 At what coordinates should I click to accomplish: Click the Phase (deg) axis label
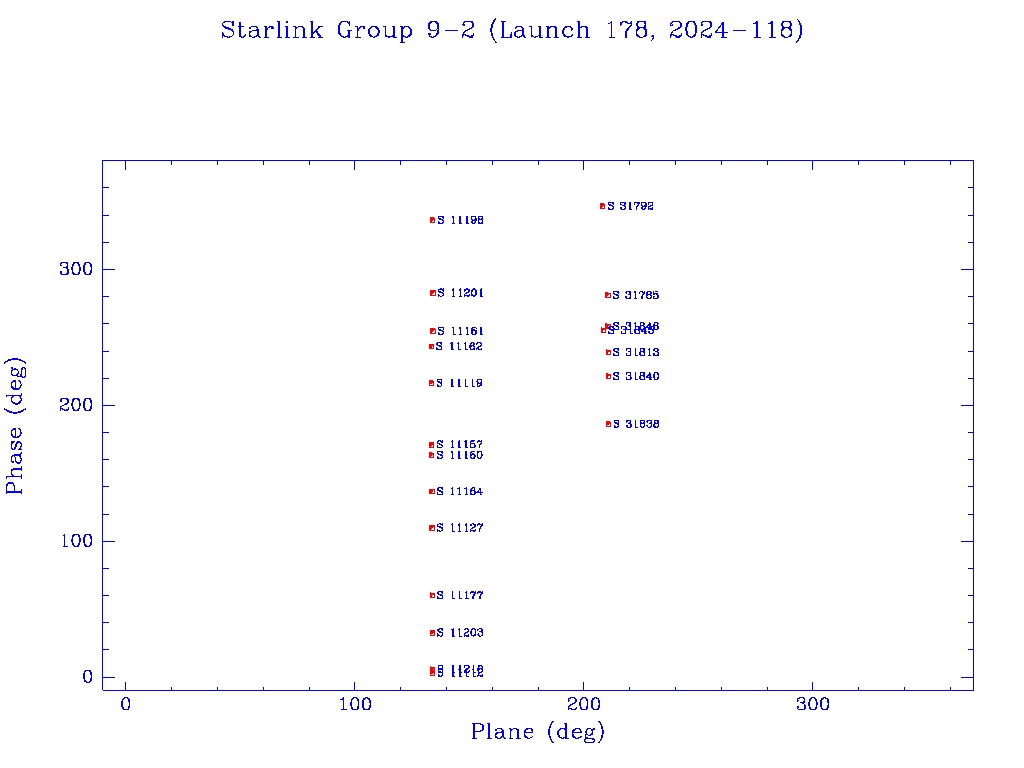[16, 426]
